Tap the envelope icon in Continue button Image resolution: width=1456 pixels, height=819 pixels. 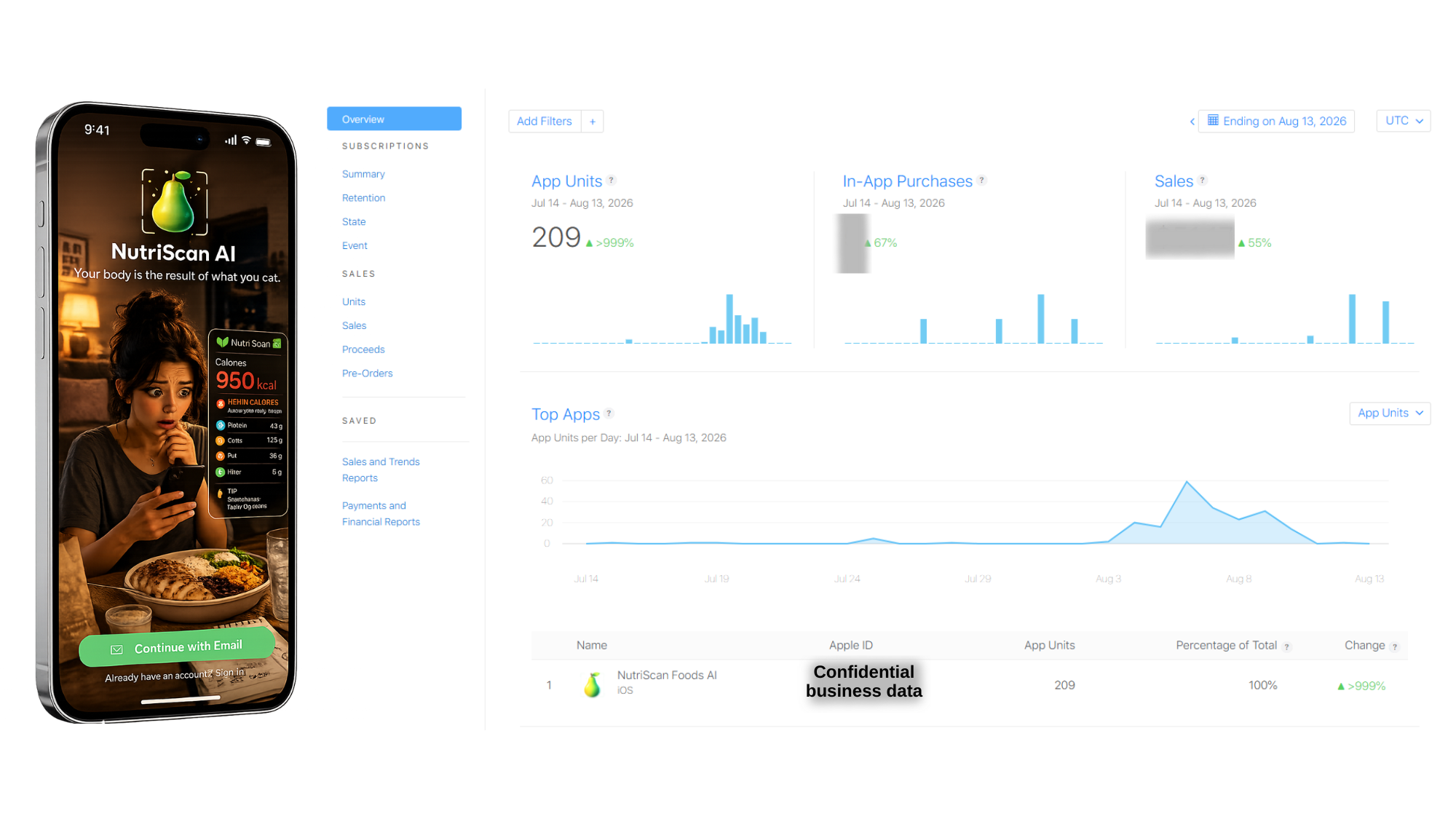pyautogui.click(x=116, y=649)
